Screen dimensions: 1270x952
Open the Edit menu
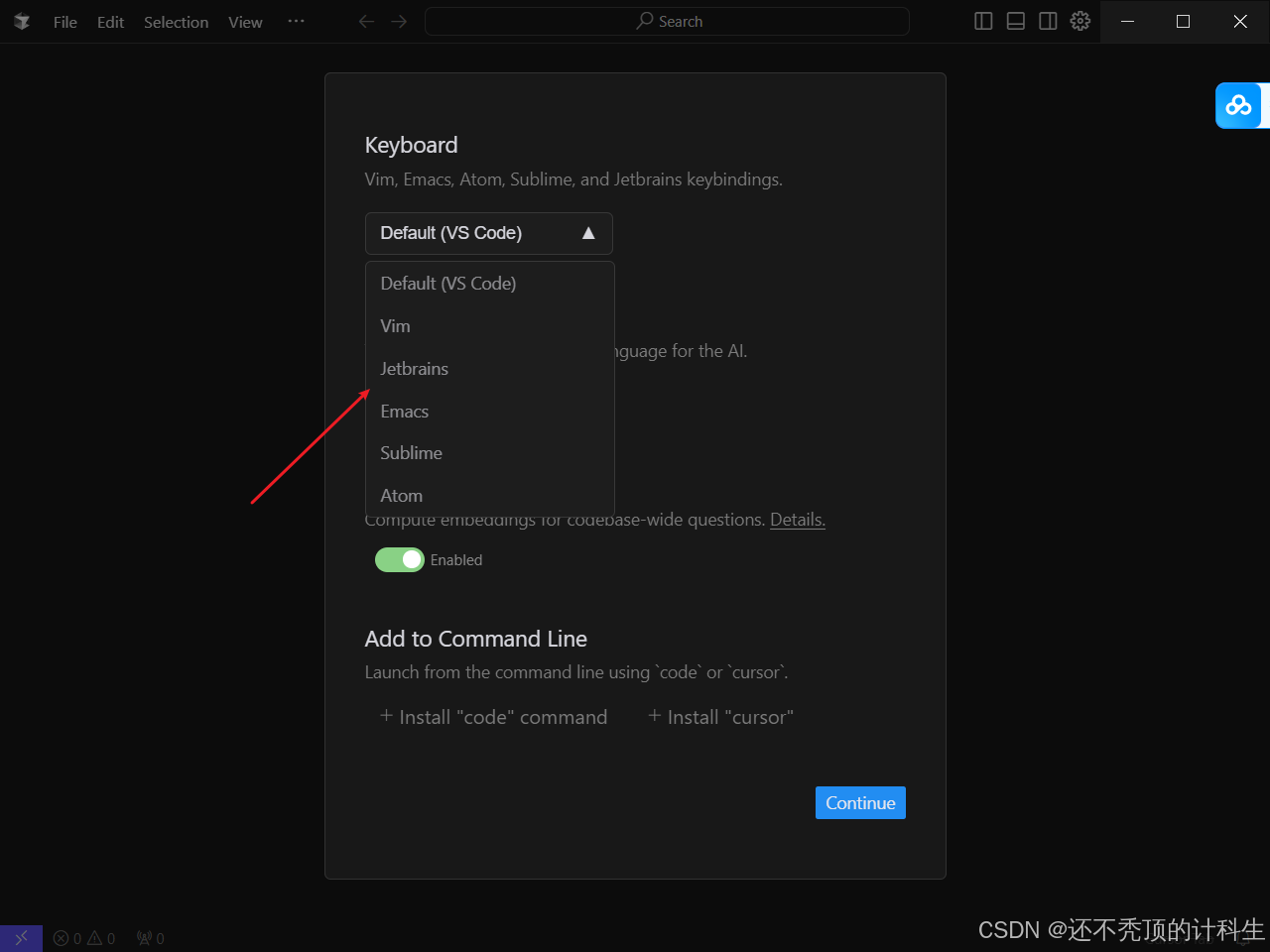[111, 22]
